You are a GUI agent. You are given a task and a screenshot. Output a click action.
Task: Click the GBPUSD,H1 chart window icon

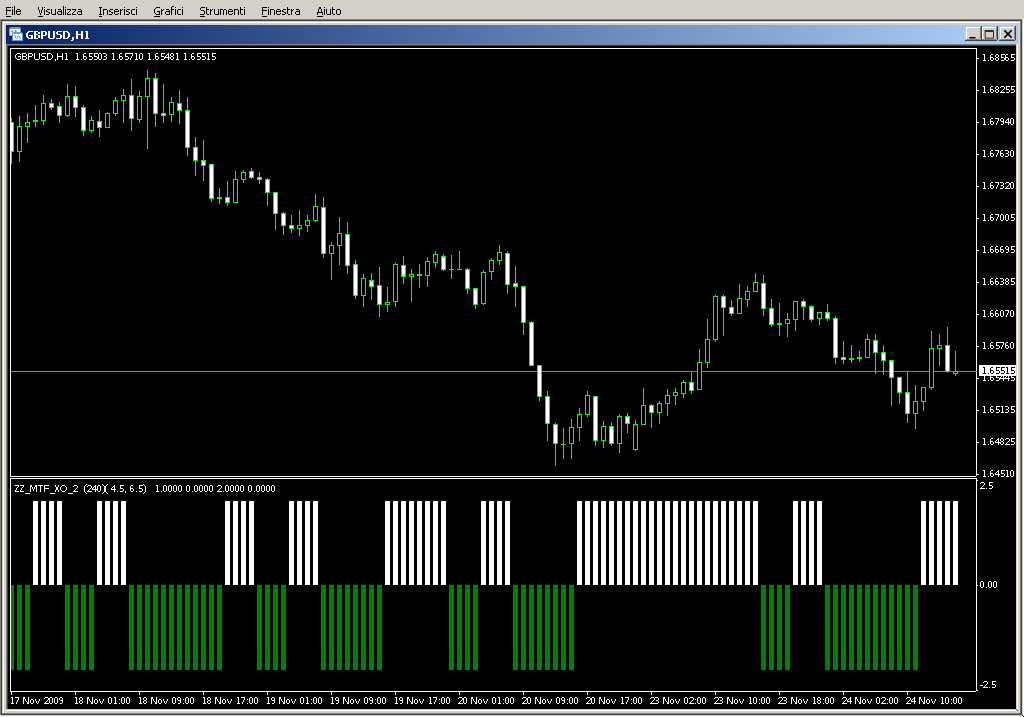[x=16, y=35]
